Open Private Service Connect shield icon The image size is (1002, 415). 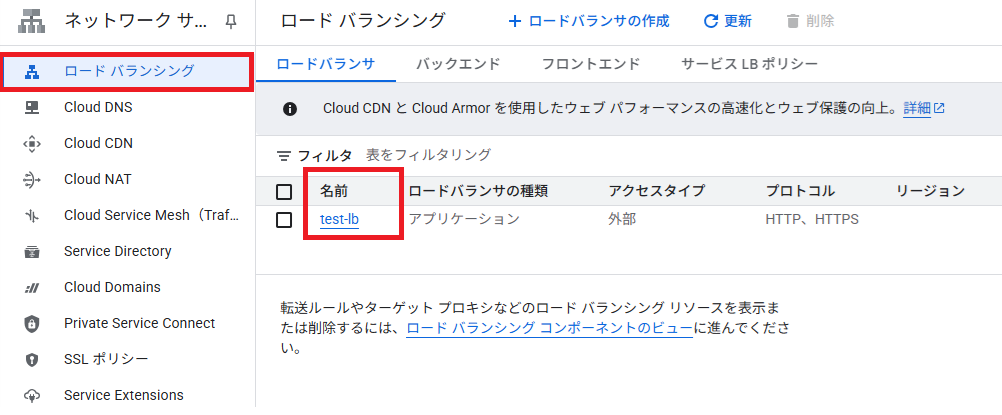click(x=31, y=324)
